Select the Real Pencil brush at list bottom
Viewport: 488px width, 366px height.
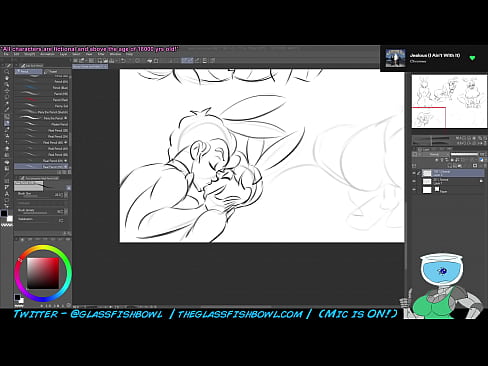tap(42, 166)
